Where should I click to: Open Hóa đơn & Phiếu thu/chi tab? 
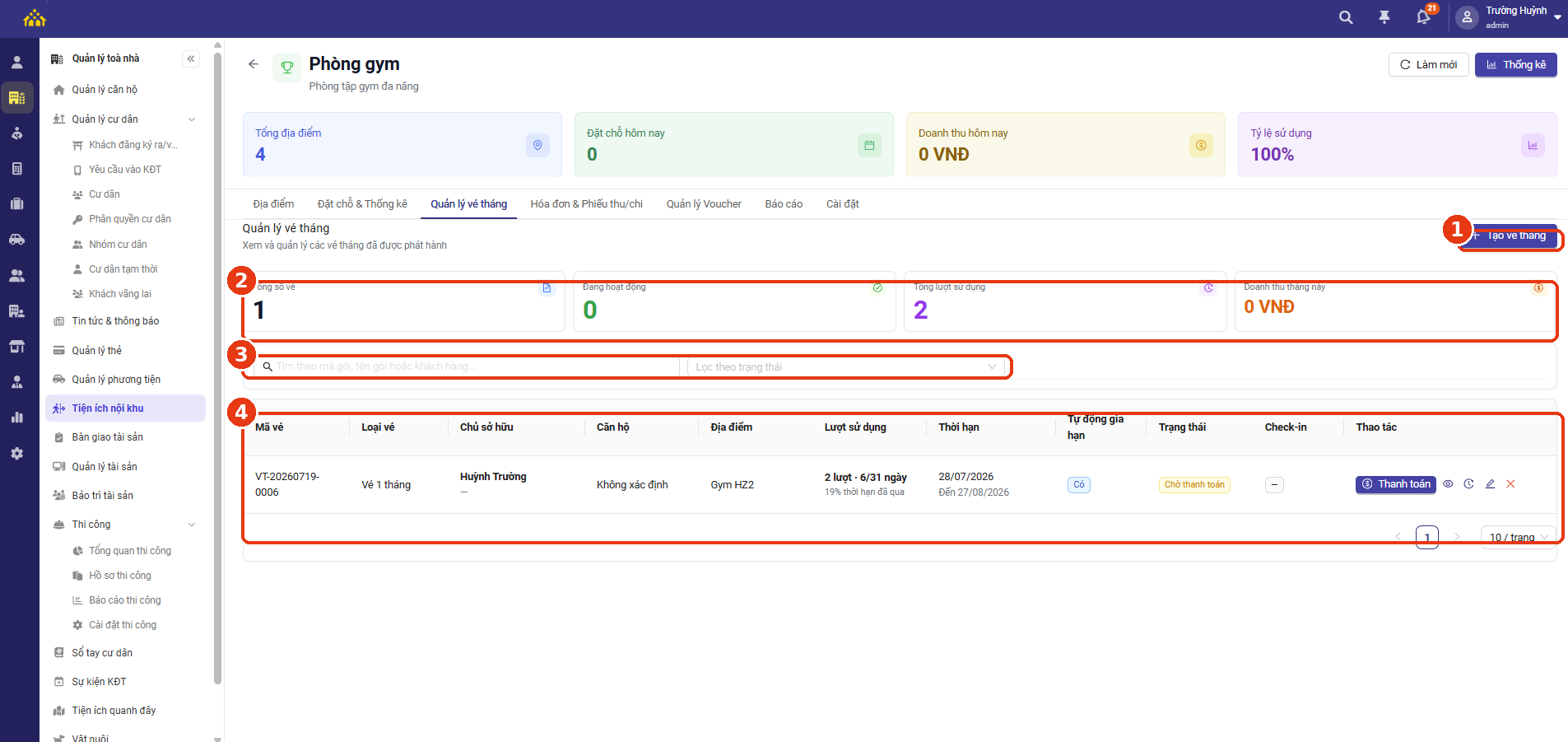(x=587, y=204)
